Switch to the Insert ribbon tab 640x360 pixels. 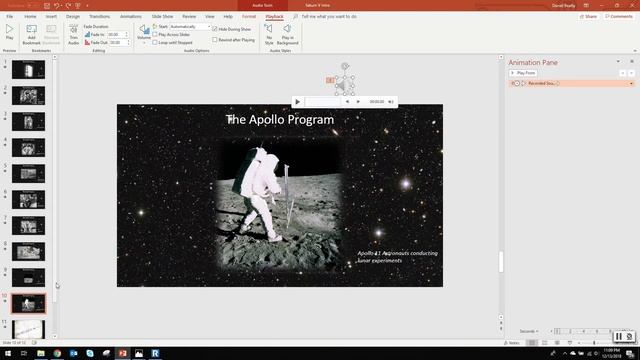coord(51,17)
